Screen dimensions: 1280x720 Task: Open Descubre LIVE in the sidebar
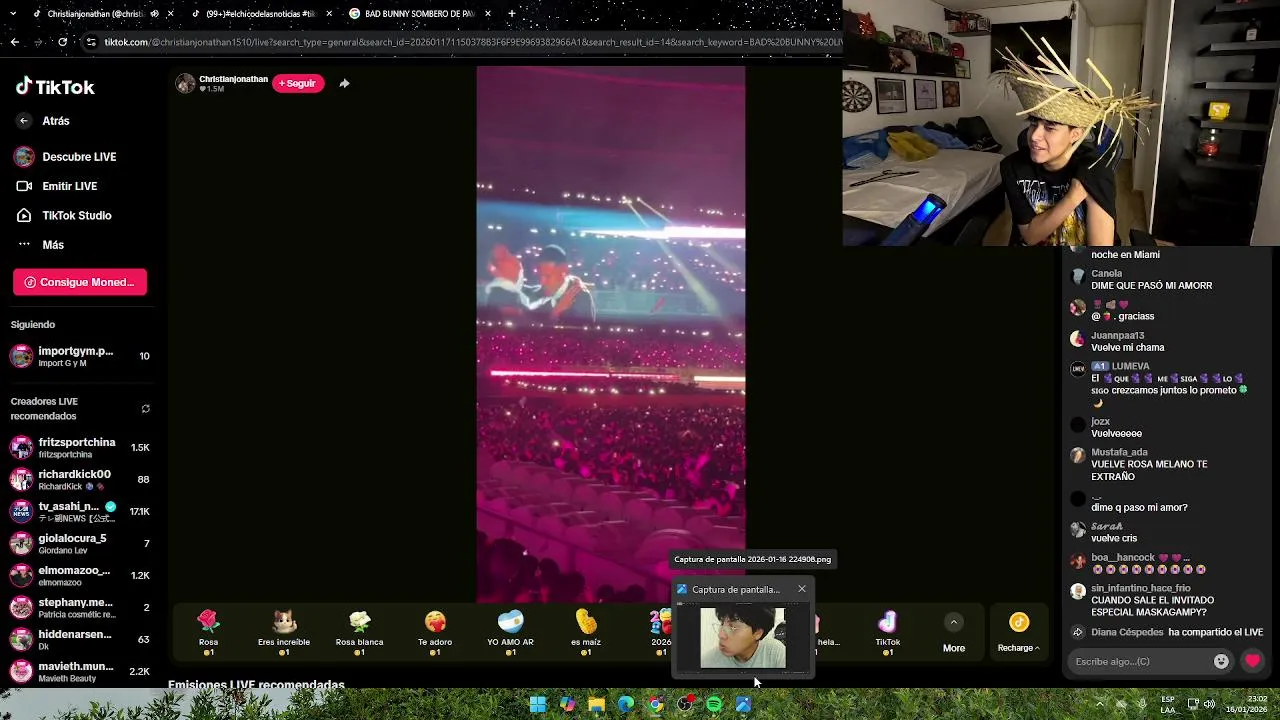pyautogui.click(x=66, y=157)
